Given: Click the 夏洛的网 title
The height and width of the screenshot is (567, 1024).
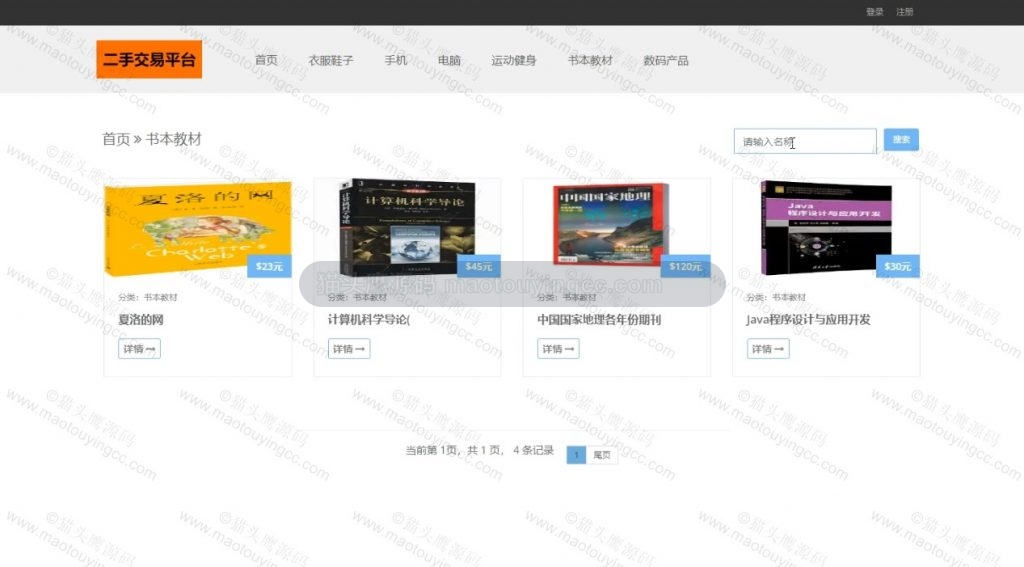Looking at the screenshot, I should 140,319.
